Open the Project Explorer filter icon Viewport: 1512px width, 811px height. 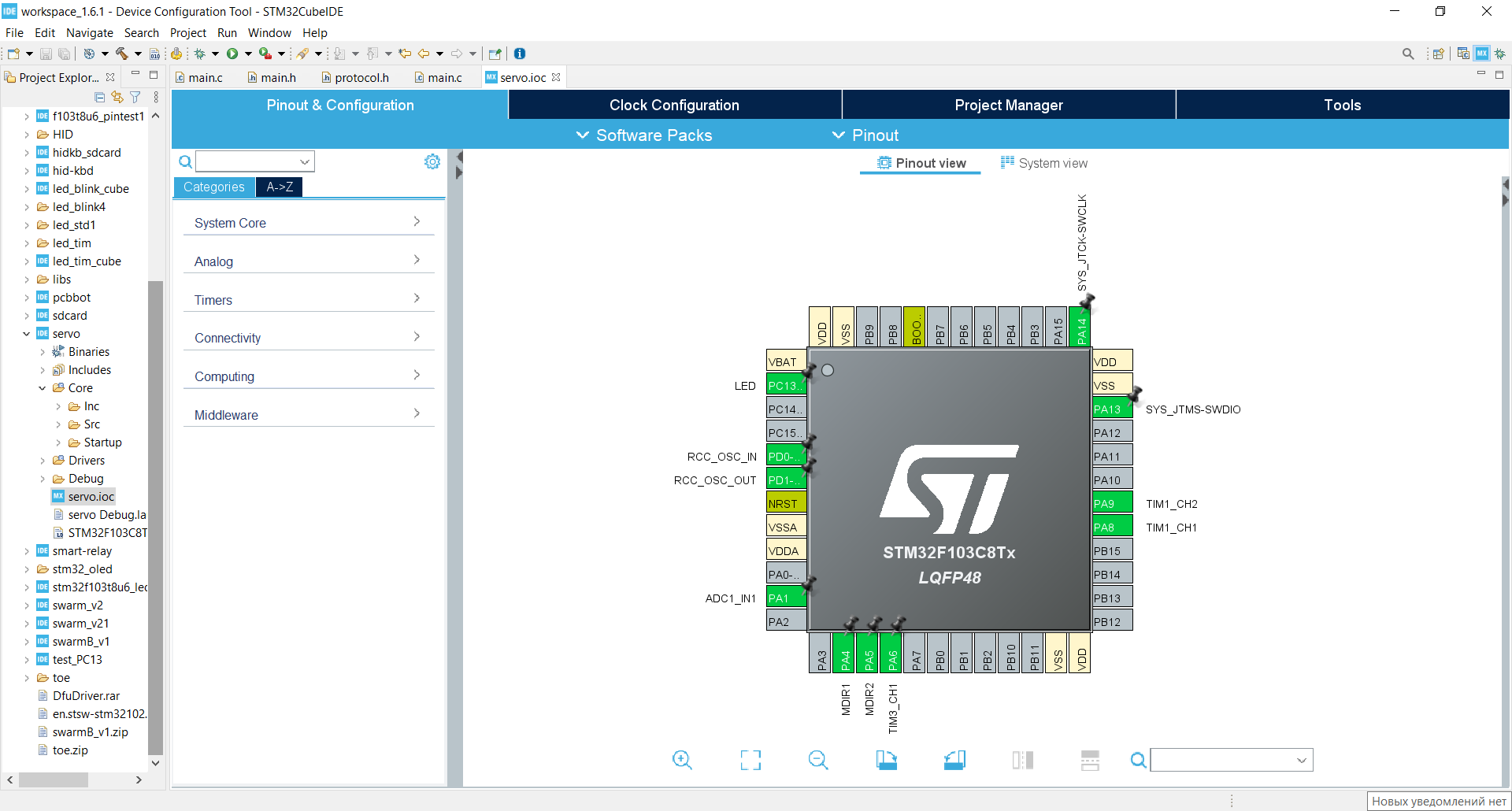pos(135,97)
